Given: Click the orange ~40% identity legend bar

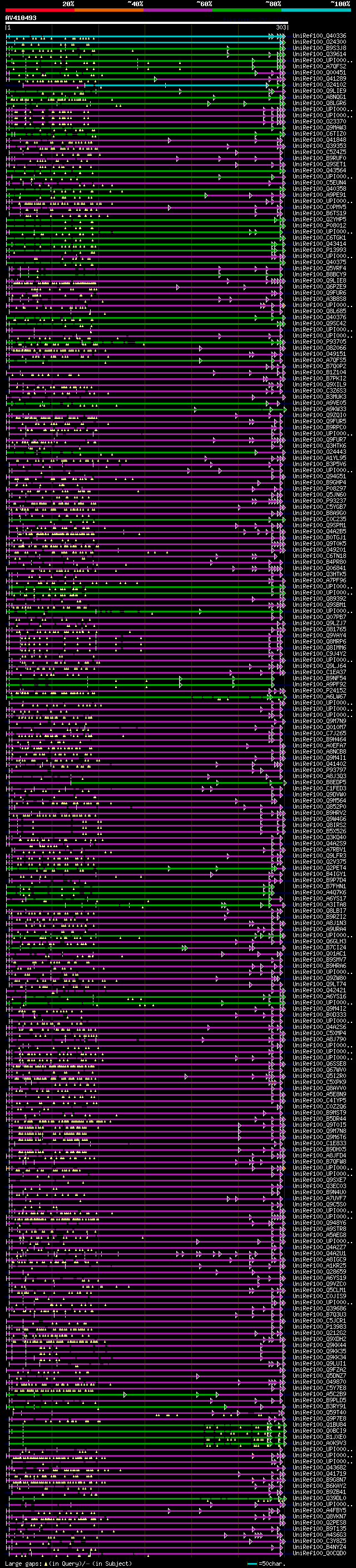Looking at the screenshot, I should (x=109, y=10).
